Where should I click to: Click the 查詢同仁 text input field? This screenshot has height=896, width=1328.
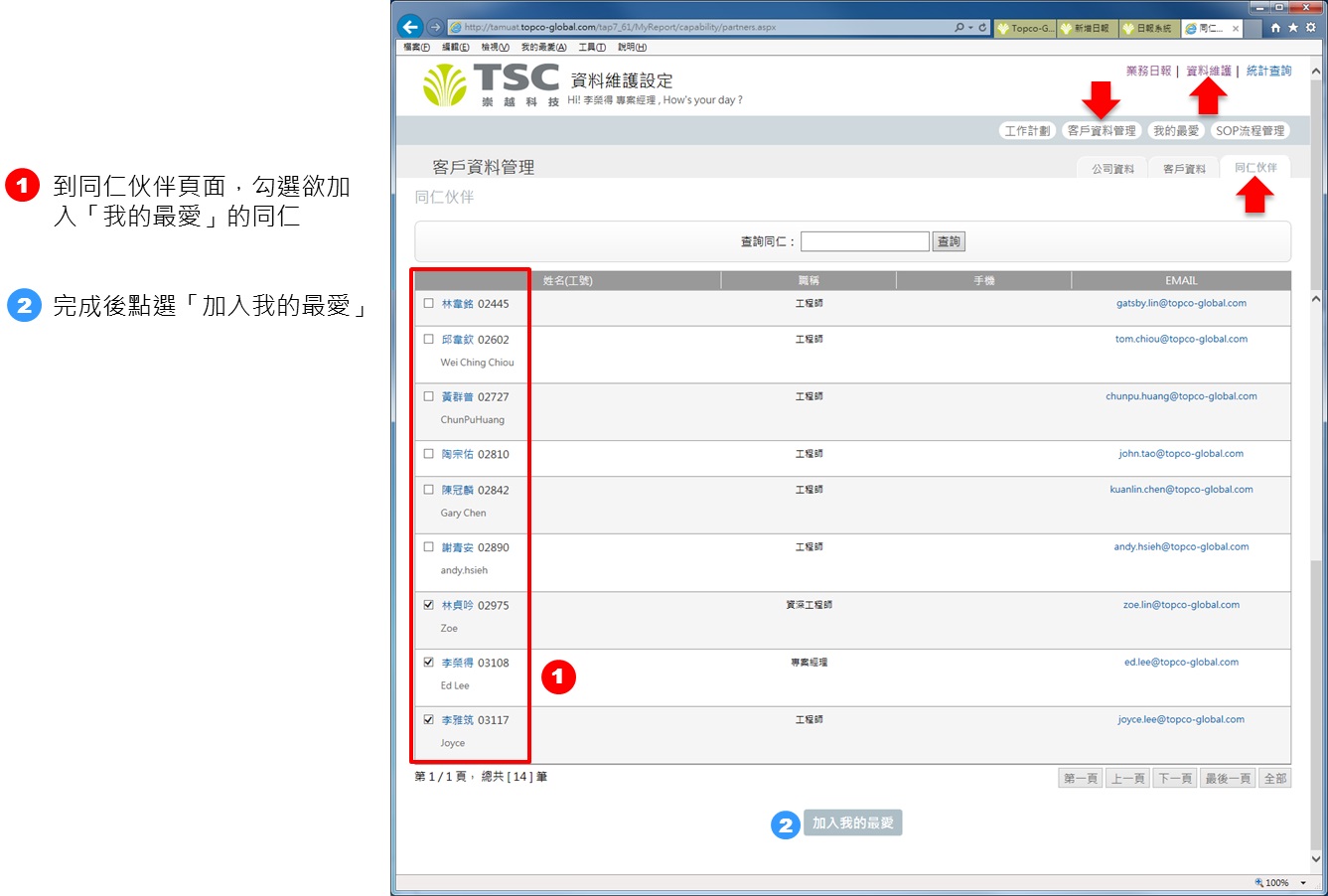click(864, 241)
